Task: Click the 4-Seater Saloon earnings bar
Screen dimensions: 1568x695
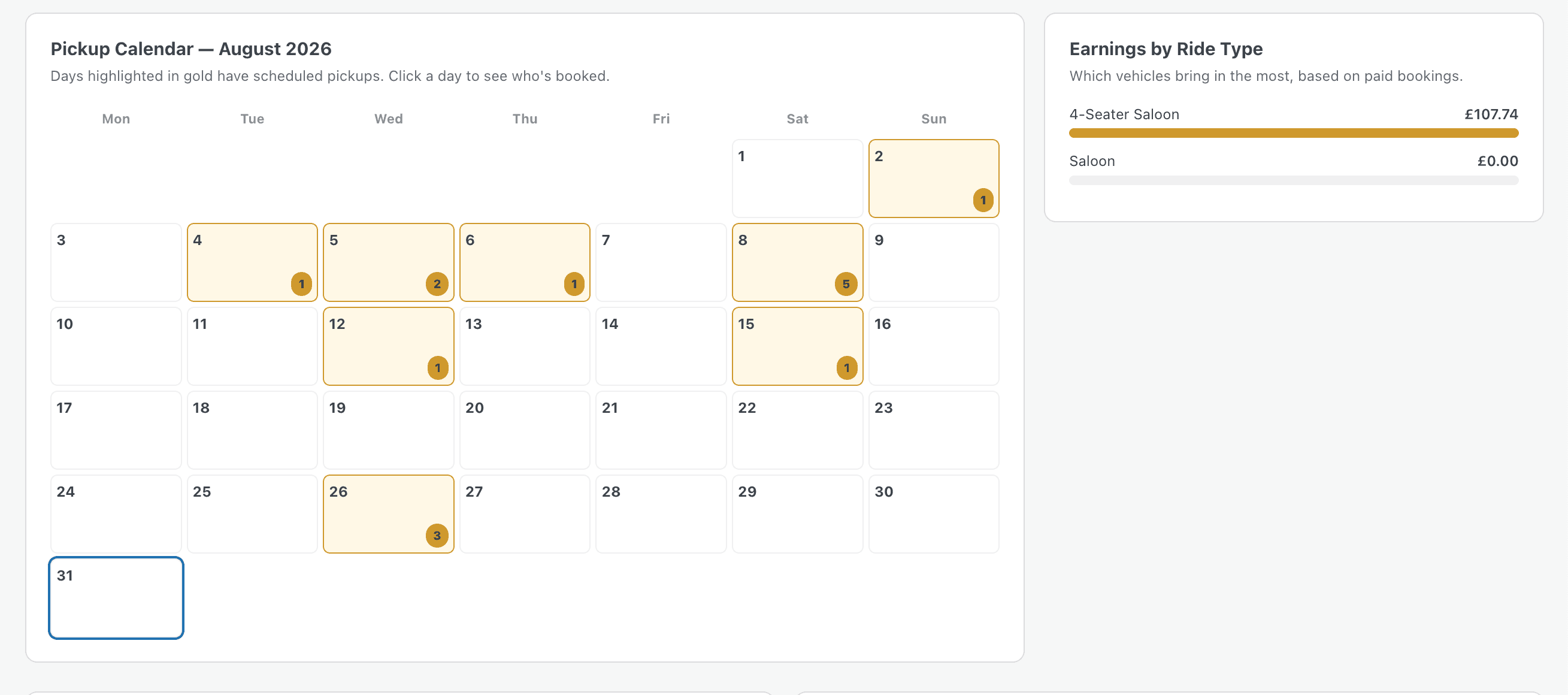Action: tap(1294, 133)
